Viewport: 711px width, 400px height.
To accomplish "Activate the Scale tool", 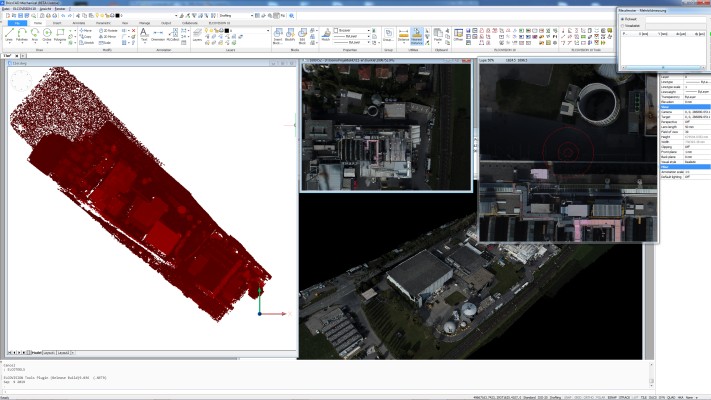I will [x=105, y=43].
